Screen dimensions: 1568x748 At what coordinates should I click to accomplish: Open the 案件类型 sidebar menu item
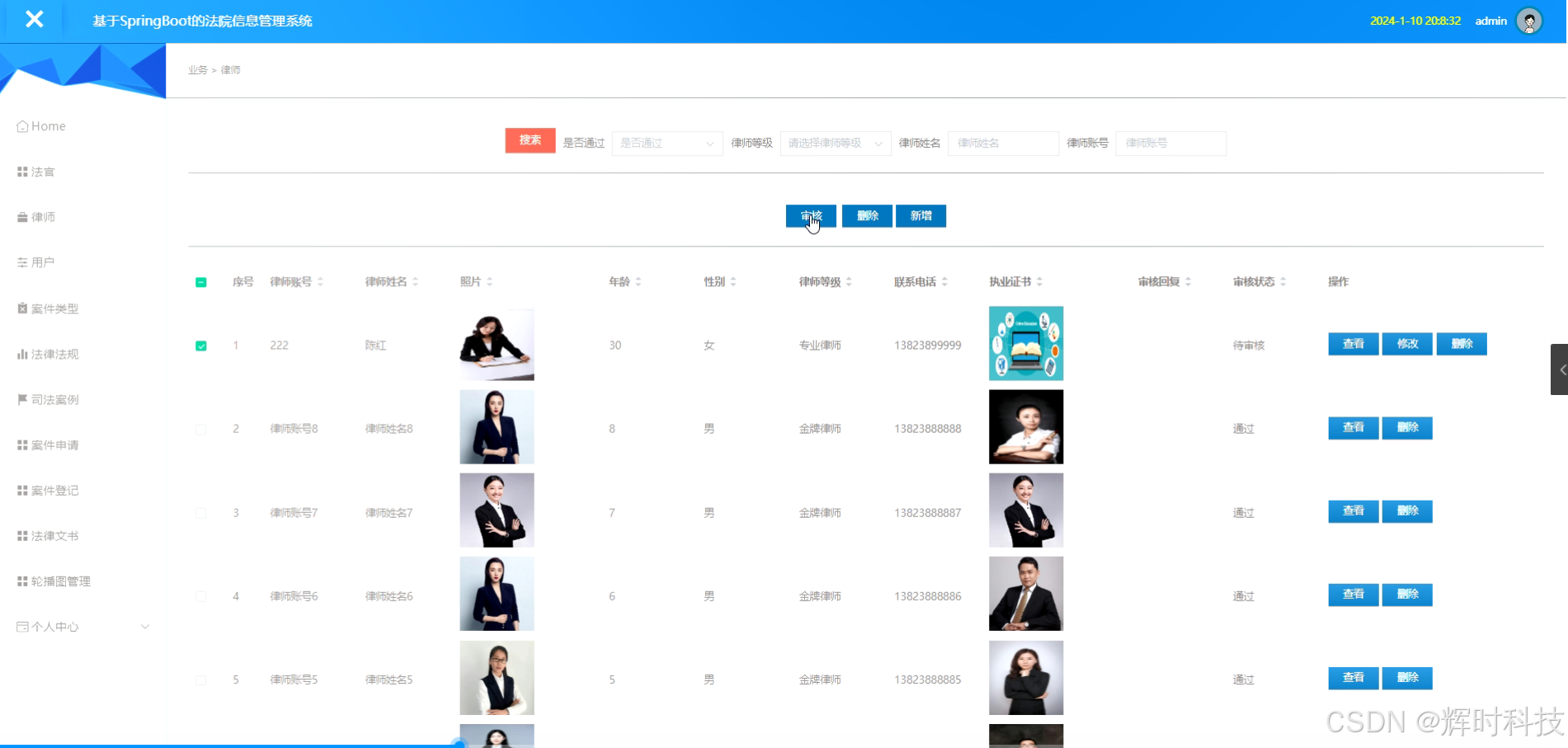click(x=48, y=308)
